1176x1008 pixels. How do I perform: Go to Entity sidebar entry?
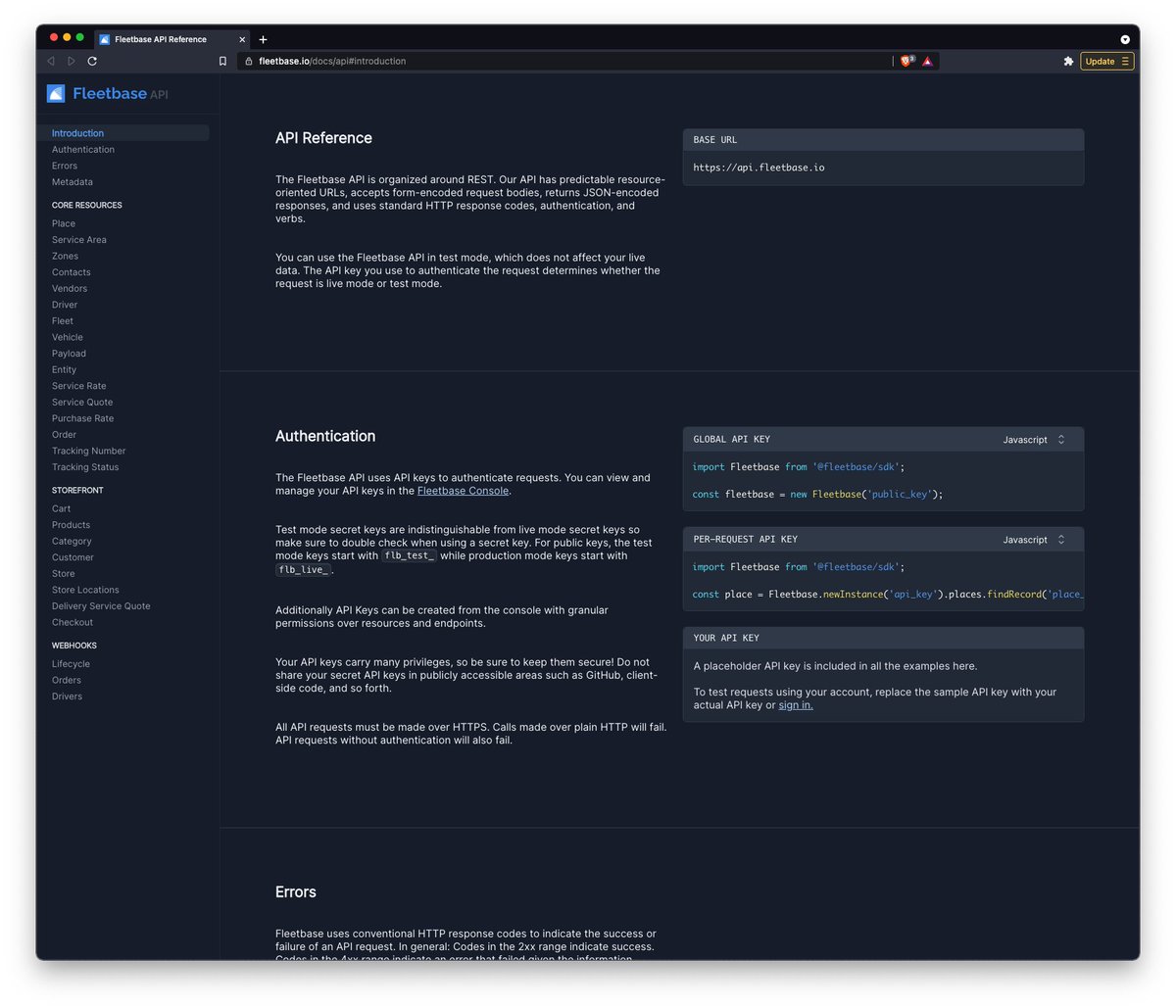(64, 370)
